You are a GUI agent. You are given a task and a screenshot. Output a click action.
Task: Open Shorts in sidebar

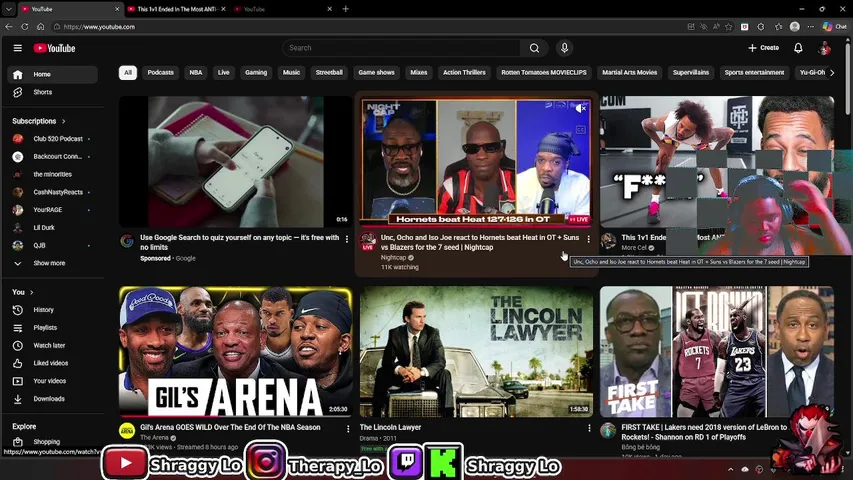pos(53,93)
